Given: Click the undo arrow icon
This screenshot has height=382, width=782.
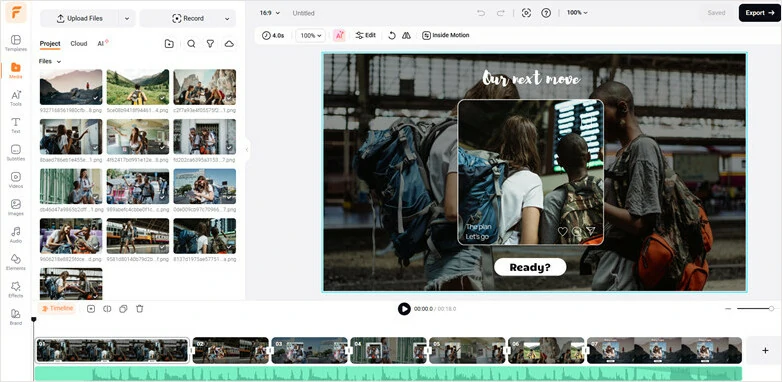Looking at the screenshot, I should (x=481, y=13).
